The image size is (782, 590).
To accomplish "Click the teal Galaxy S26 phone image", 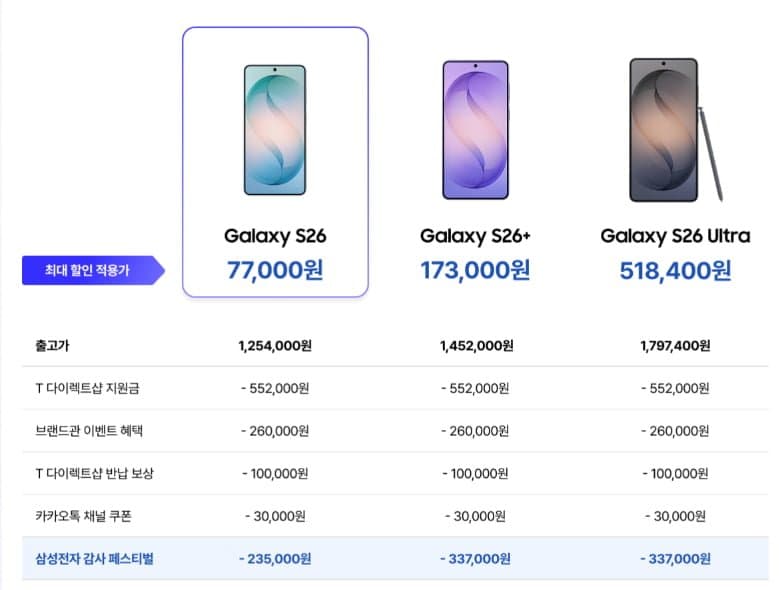I will (x=275, y=130).
